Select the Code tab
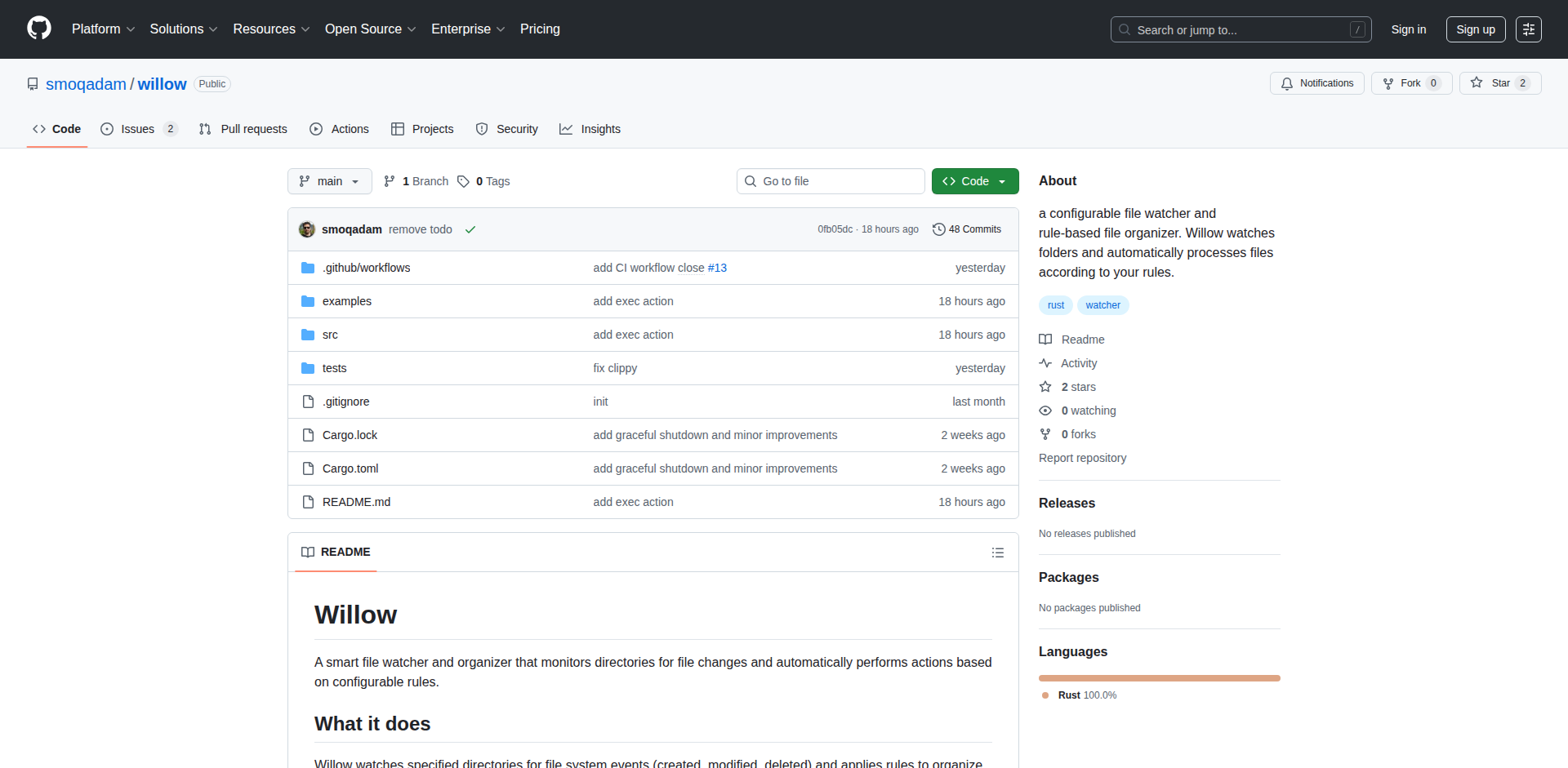The width and height of the screenshot is (1568, 768). (57, 129)
